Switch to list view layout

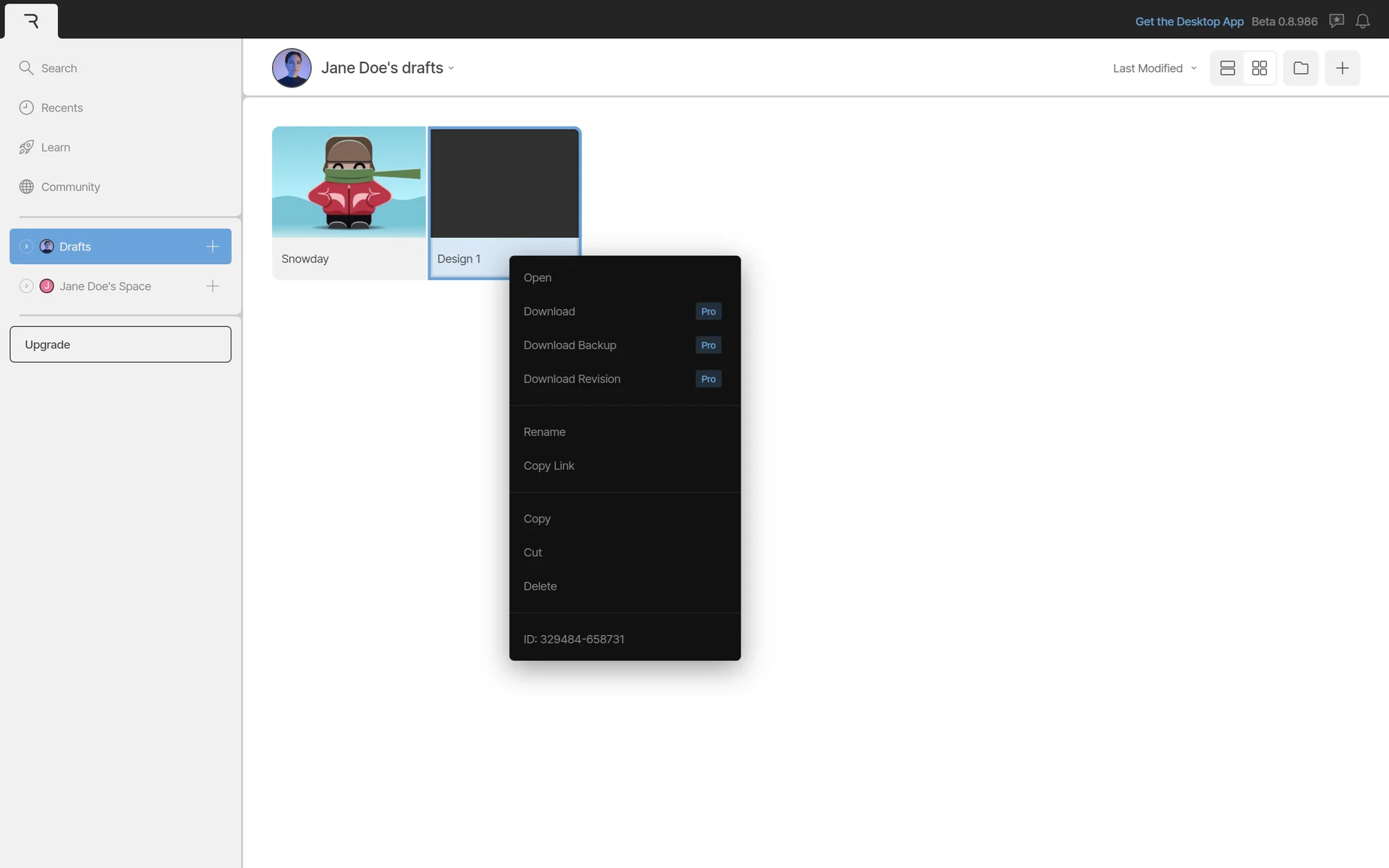pos(1227,68)
